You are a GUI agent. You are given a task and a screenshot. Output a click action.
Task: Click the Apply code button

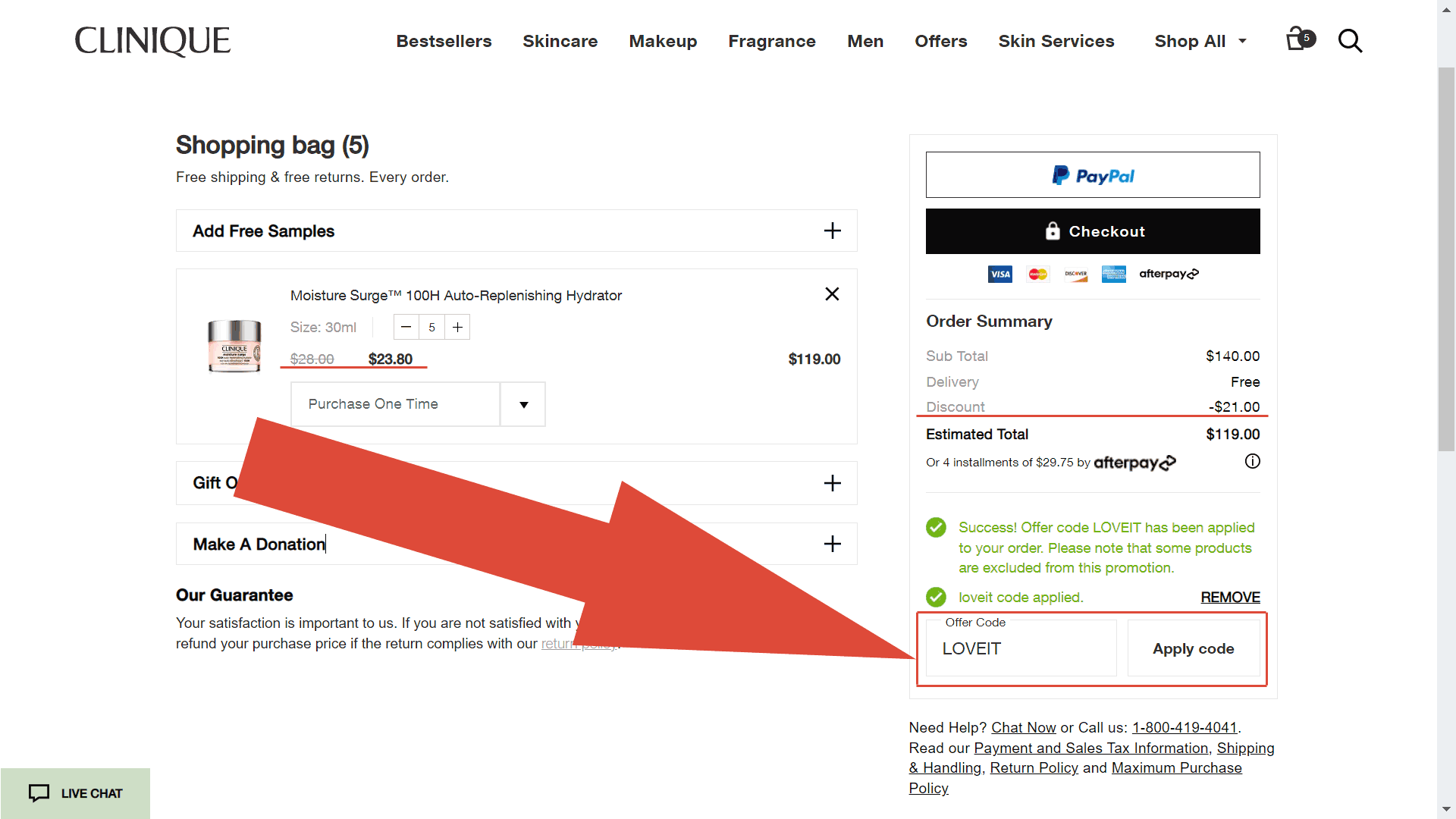[1194, 648]
